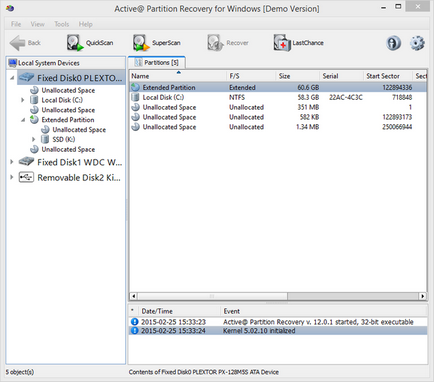Click info icon of 15:33:24 log entry
The width and height of the screenshot is (434, 382).
pyautogui.click(x=134, y=331)
